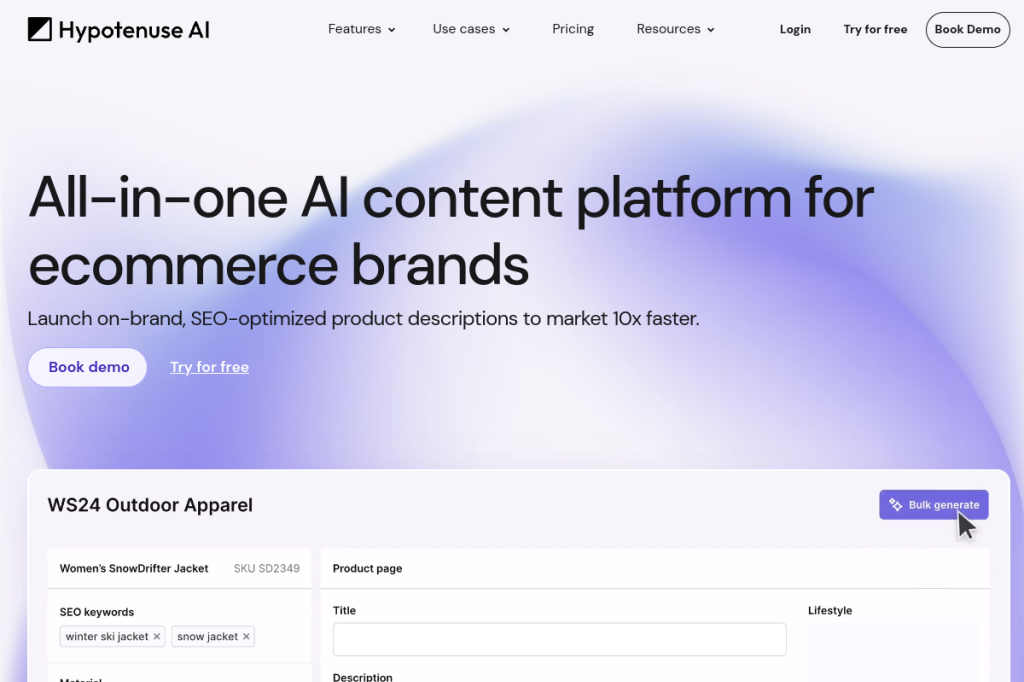Click the chevron next to Features
The width and height of the screenshot is (1024, 682).
point(391,30)
